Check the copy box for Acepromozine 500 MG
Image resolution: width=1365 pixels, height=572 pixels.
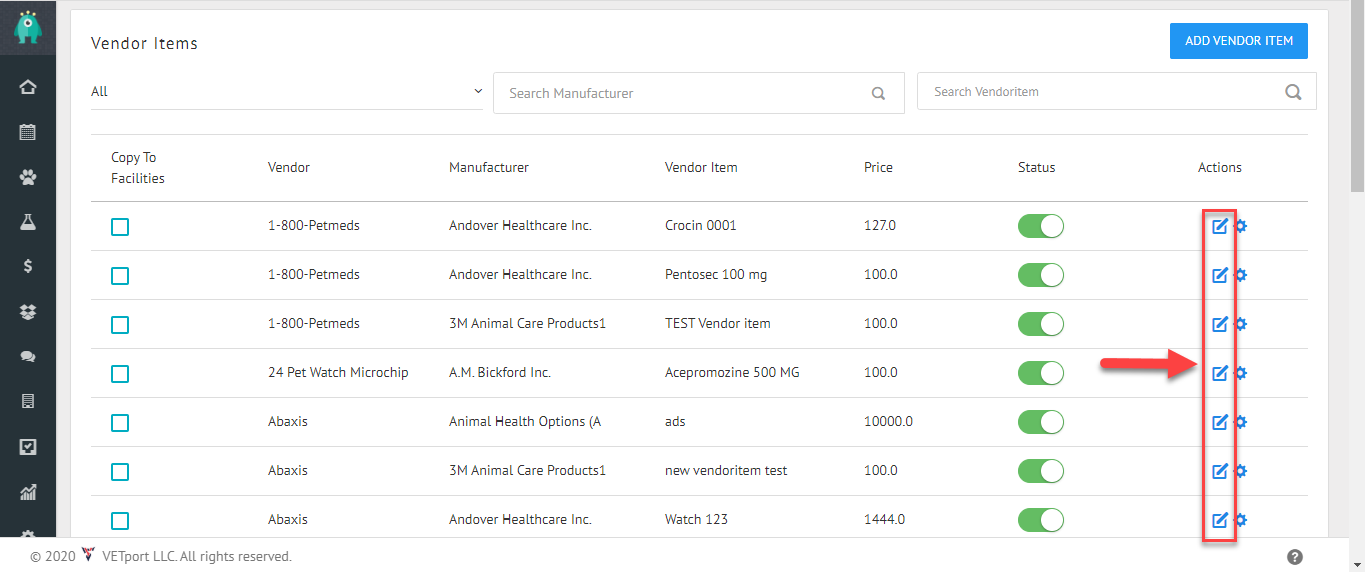[120, 374]
